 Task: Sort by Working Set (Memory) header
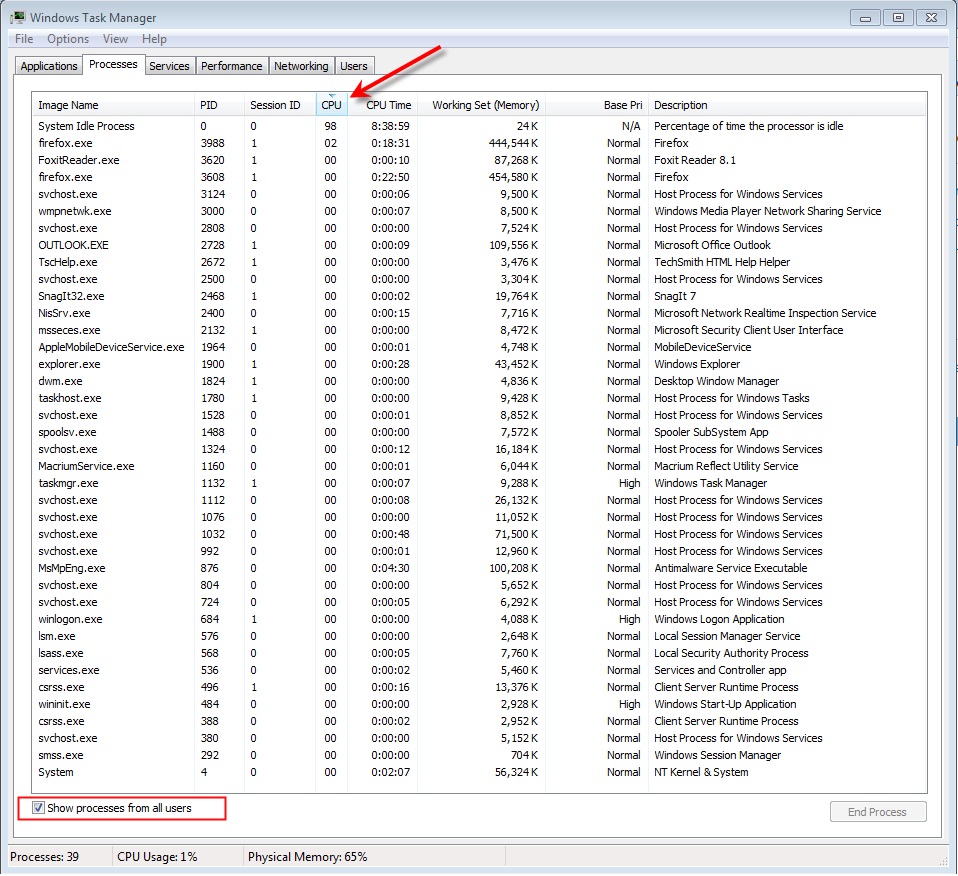(483, 105)
